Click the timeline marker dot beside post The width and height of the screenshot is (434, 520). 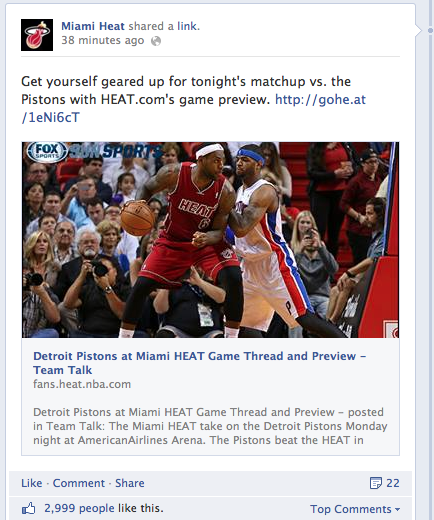pos(430,31)
